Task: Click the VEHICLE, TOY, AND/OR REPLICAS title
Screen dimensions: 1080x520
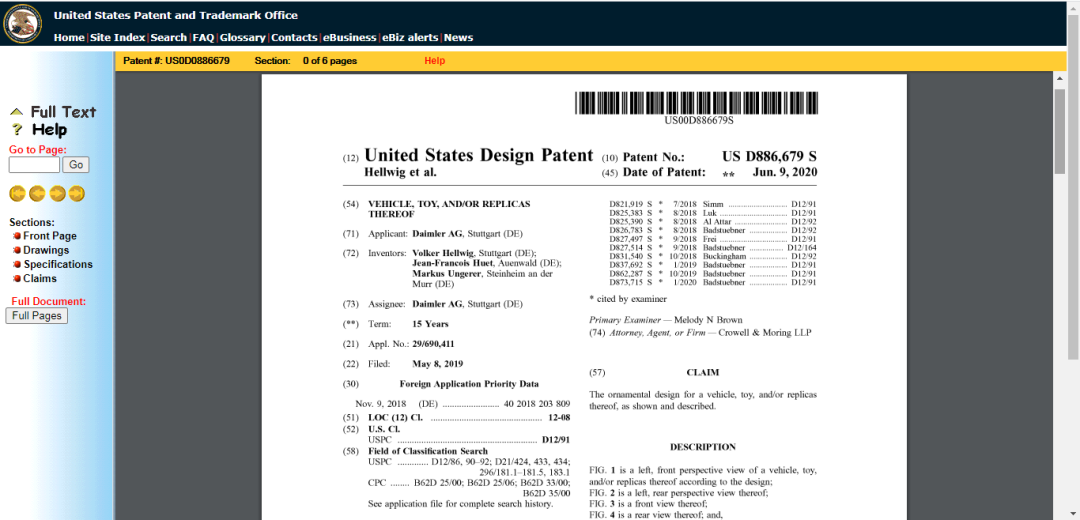Action: tap(449, 209)
